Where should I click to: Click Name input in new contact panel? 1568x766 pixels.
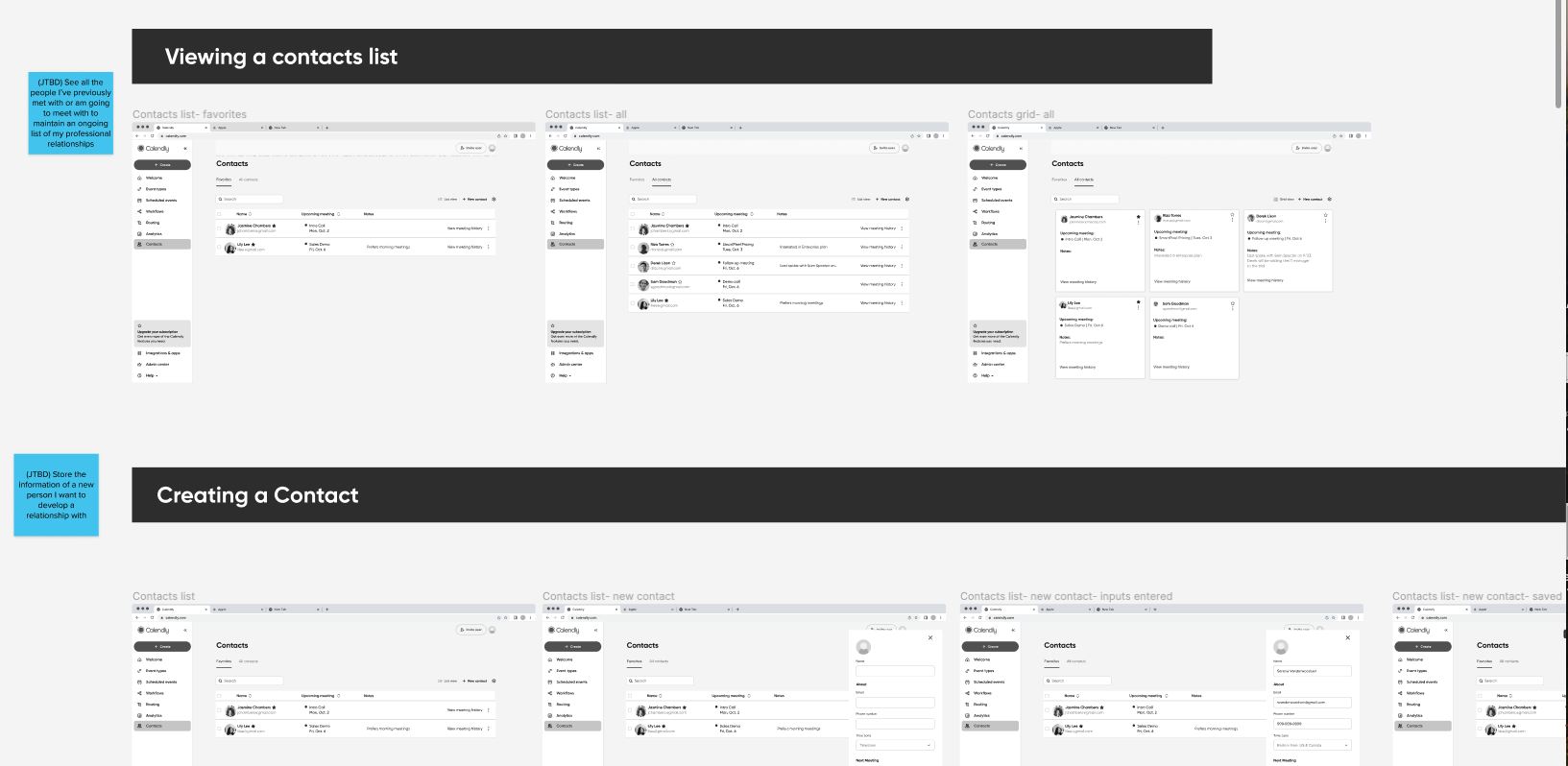tap(895, 671)
